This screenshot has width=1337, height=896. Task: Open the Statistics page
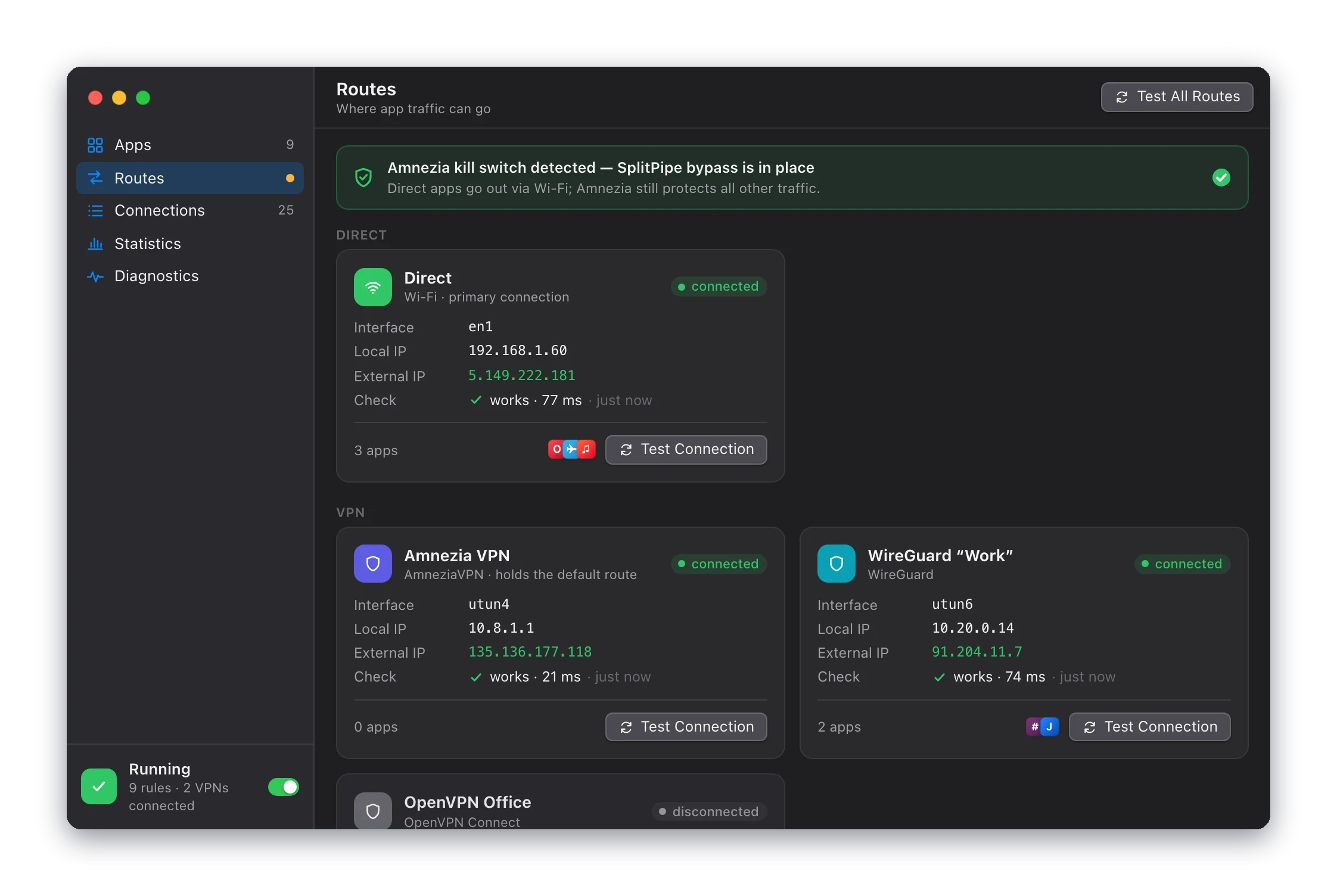[x=190, y=244]
